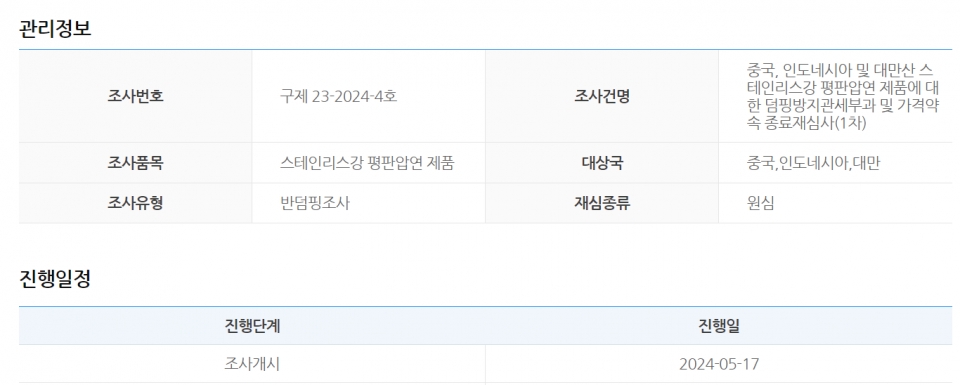Select the 조사건명 label cell
This screenshot has width=960, height=385.
click(602, 96)
